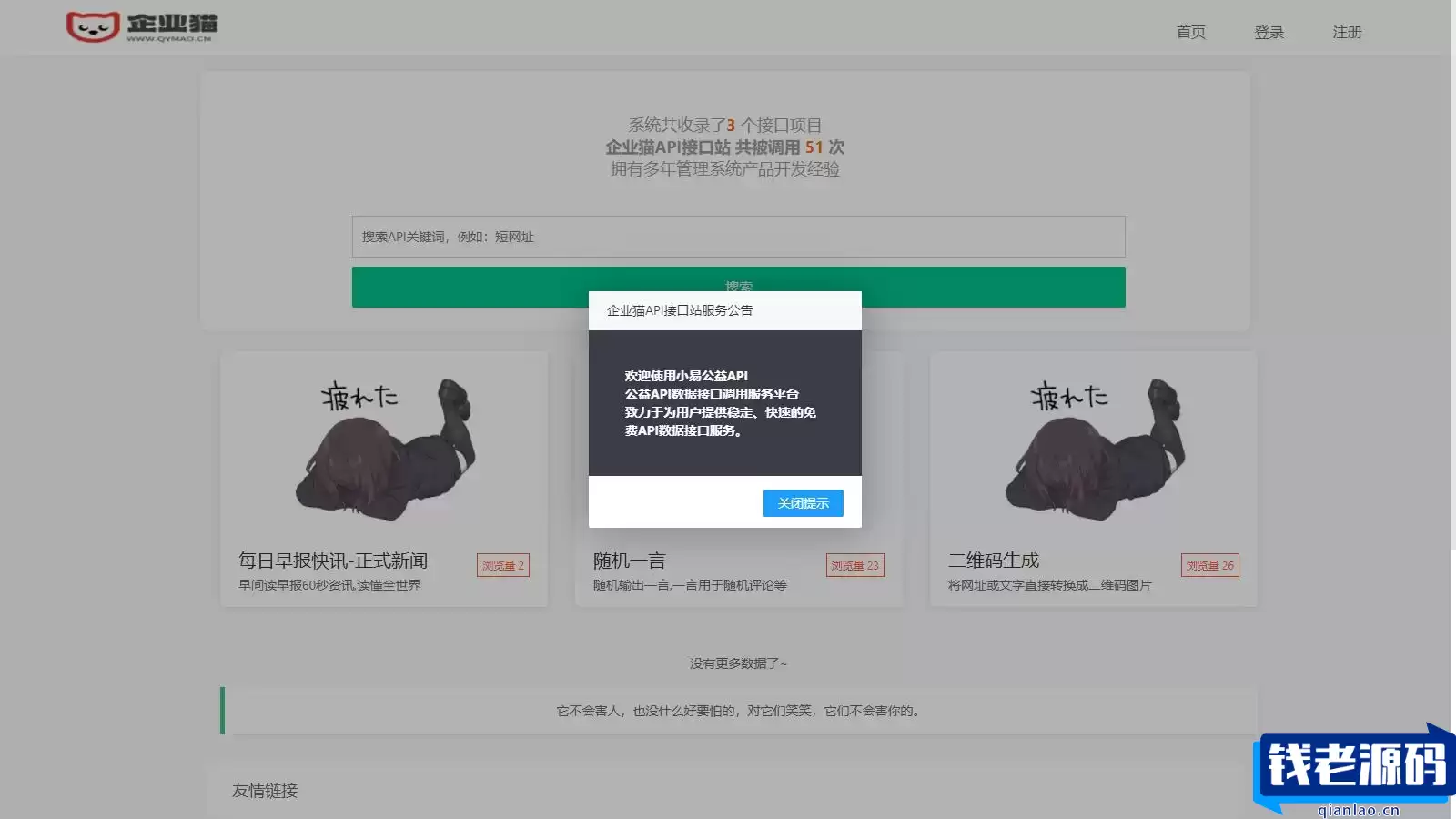Click the 浏览量 23 badge
1456x819 pixels.
(854, 565)
